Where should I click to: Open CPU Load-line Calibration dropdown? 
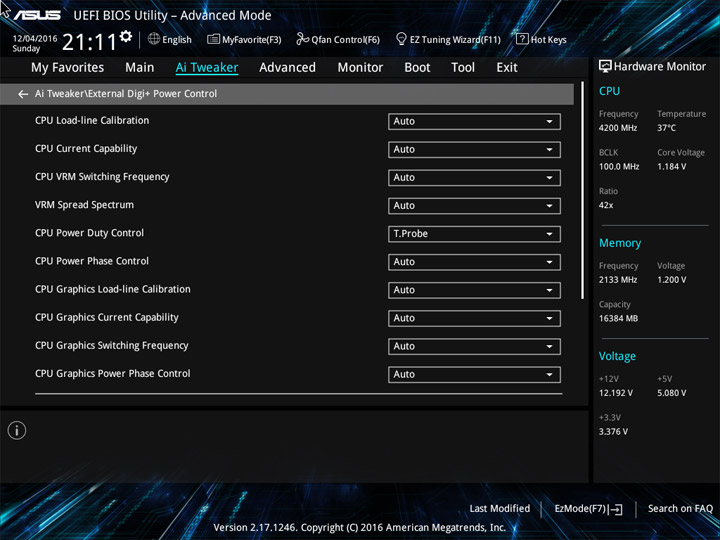[474, 122]
